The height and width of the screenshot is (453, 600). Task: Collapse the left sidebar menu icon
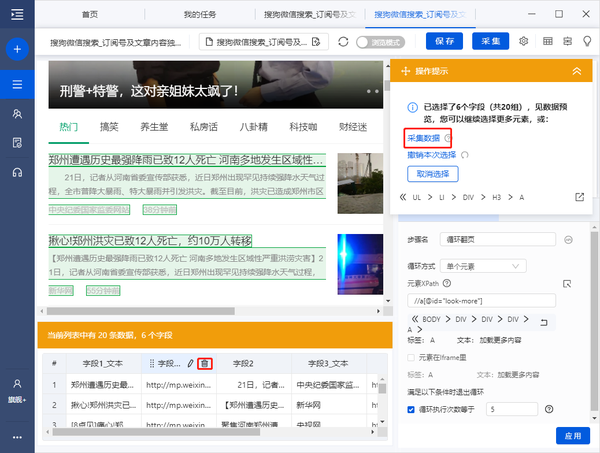17,15
